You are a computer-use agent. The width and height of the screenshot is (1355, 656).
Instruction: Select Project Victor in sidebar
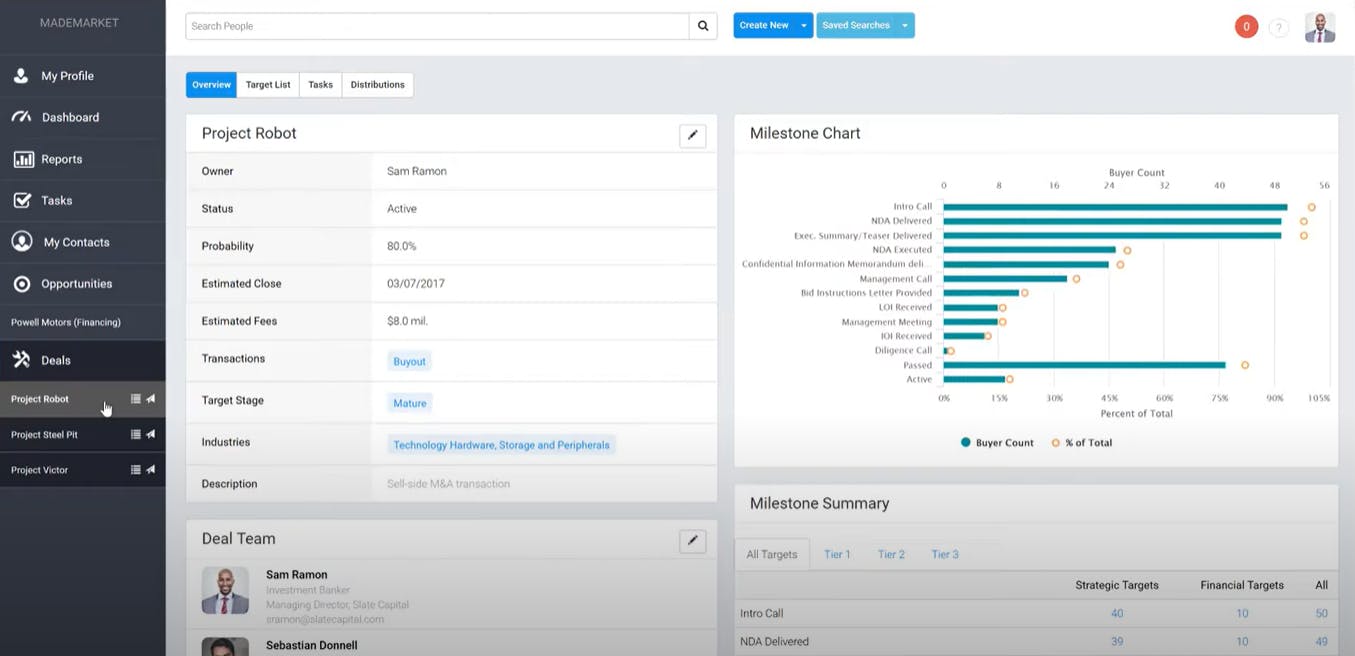point(40,470)
